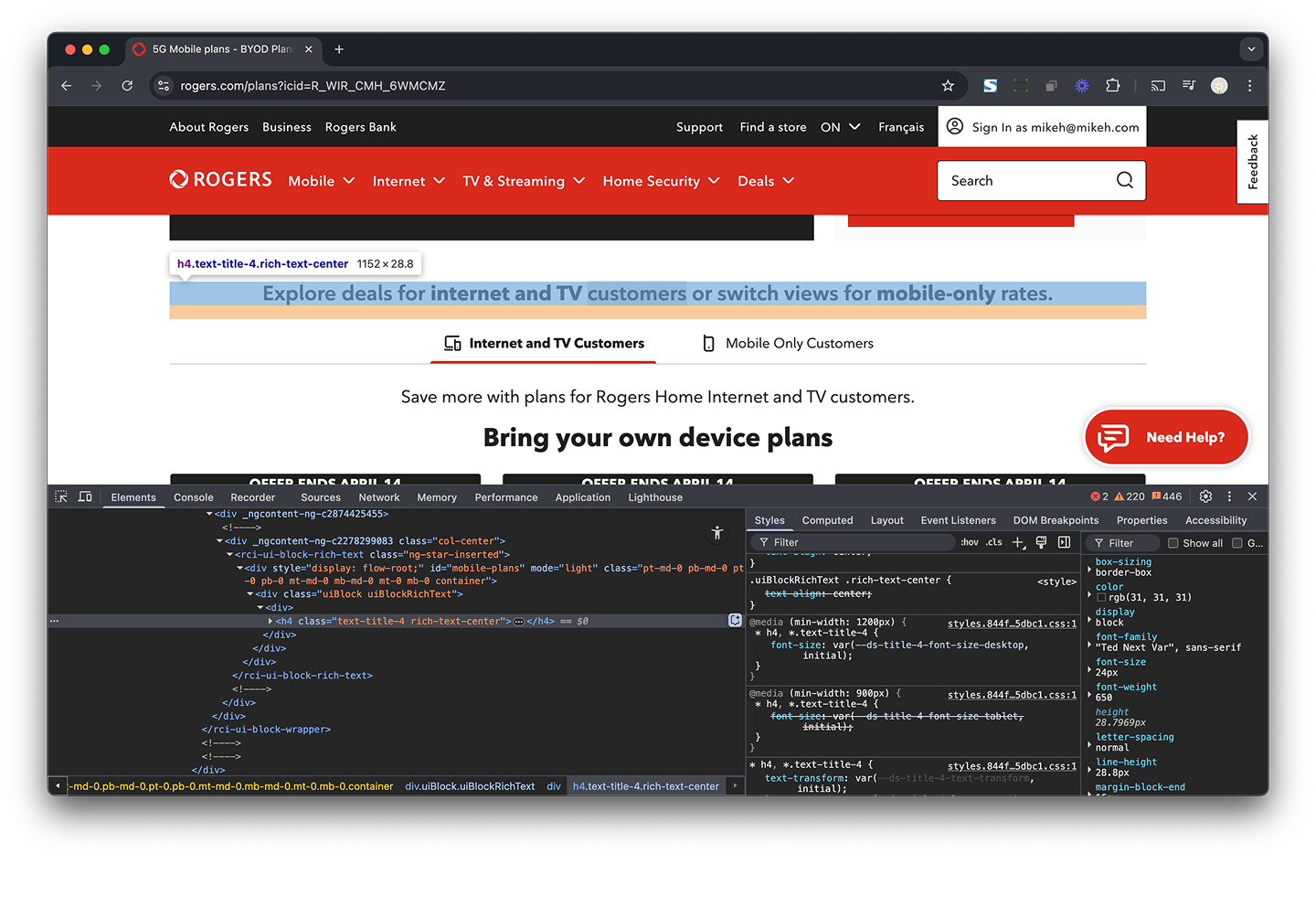
Task: Toggle the :hov element state button
Action: (x=970, y=542)
